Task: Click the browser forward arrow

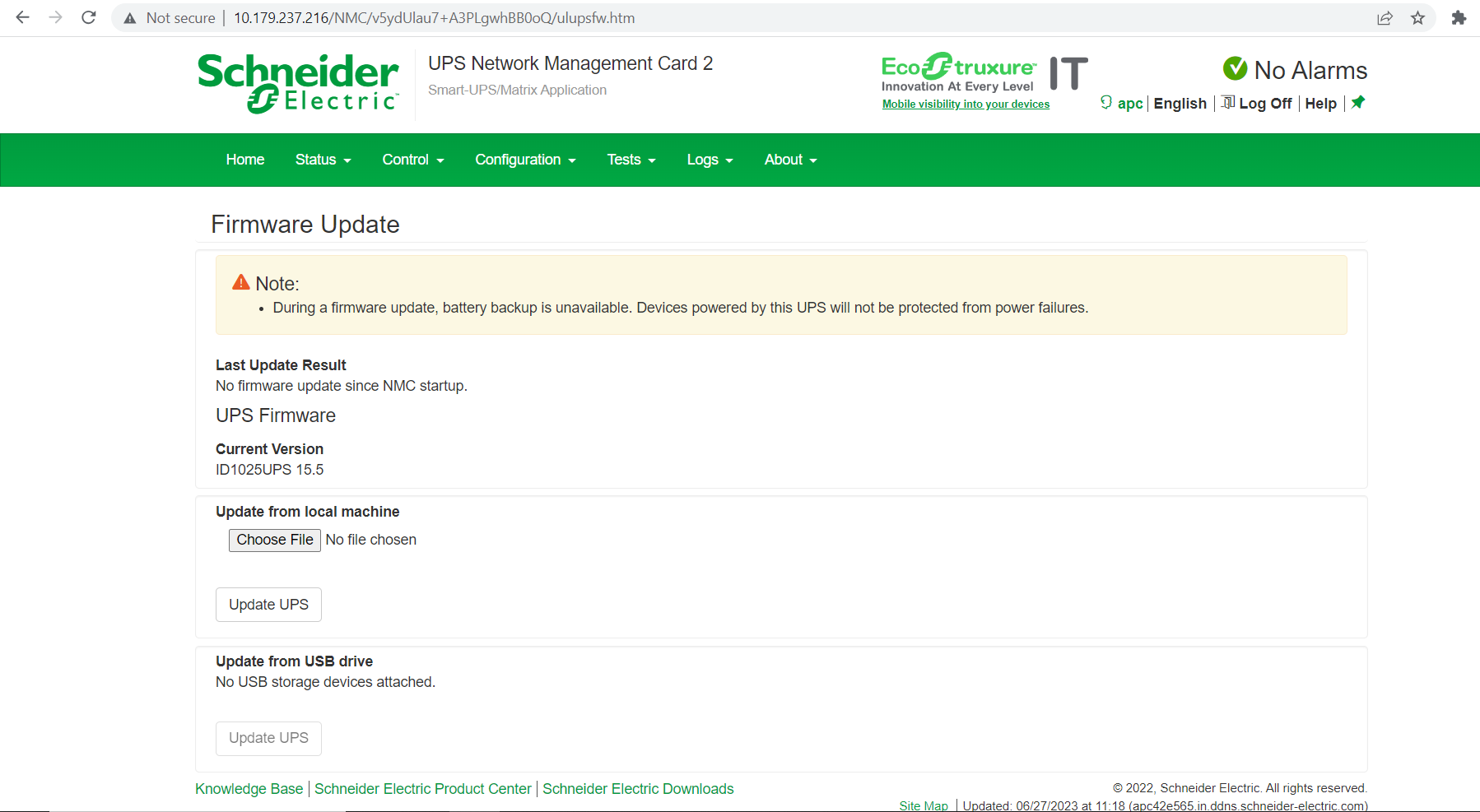Action: pyautogui.click(x=55, y=17)
